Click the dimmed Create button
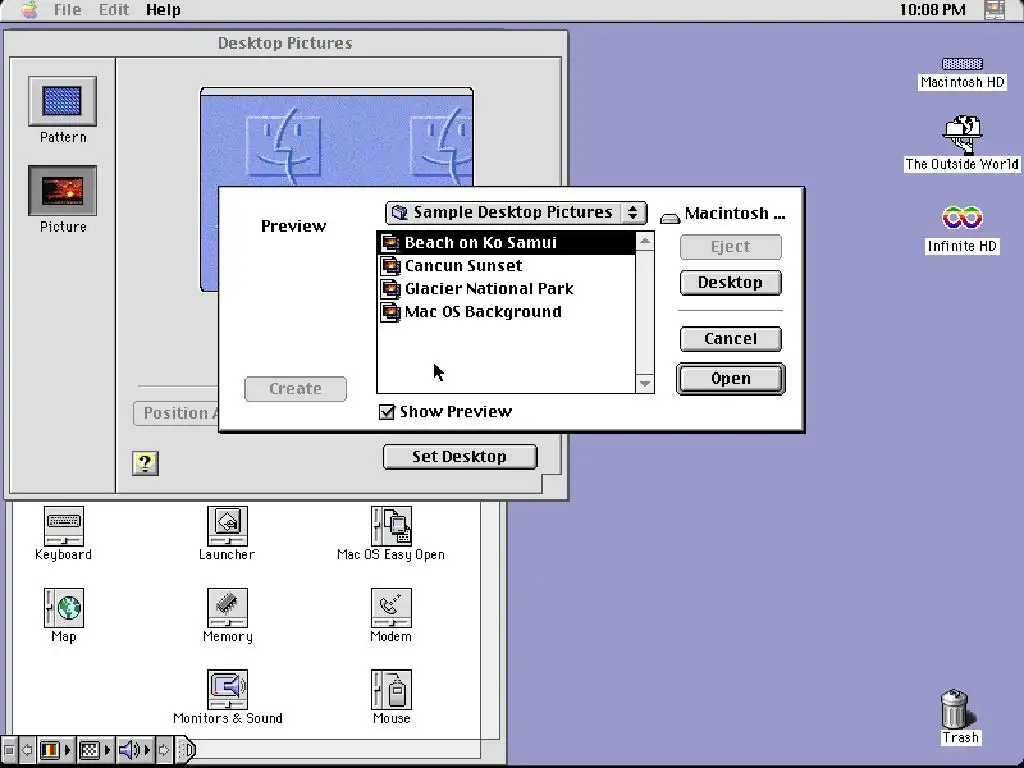1024x768 pixels. pyautogui.click(x=295, y=389)
